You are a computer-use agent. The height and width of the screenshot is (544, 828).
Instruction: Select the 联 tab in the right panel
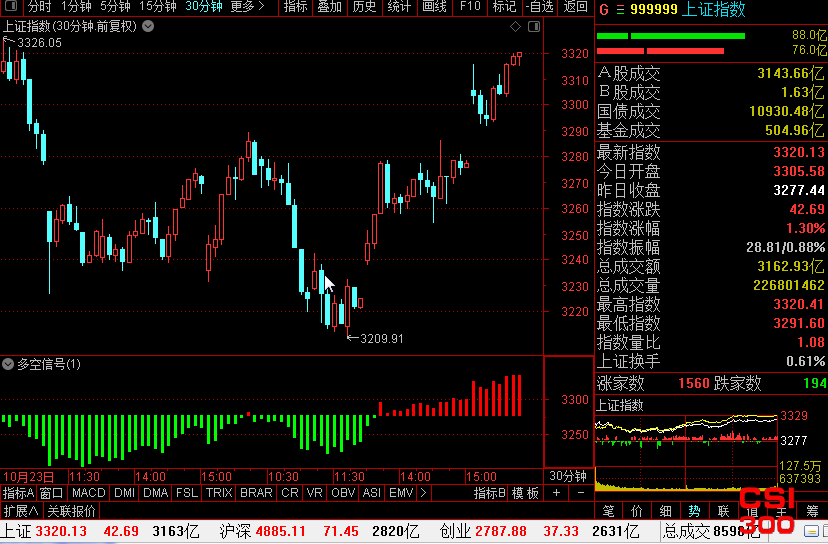(x=723, y=511)
